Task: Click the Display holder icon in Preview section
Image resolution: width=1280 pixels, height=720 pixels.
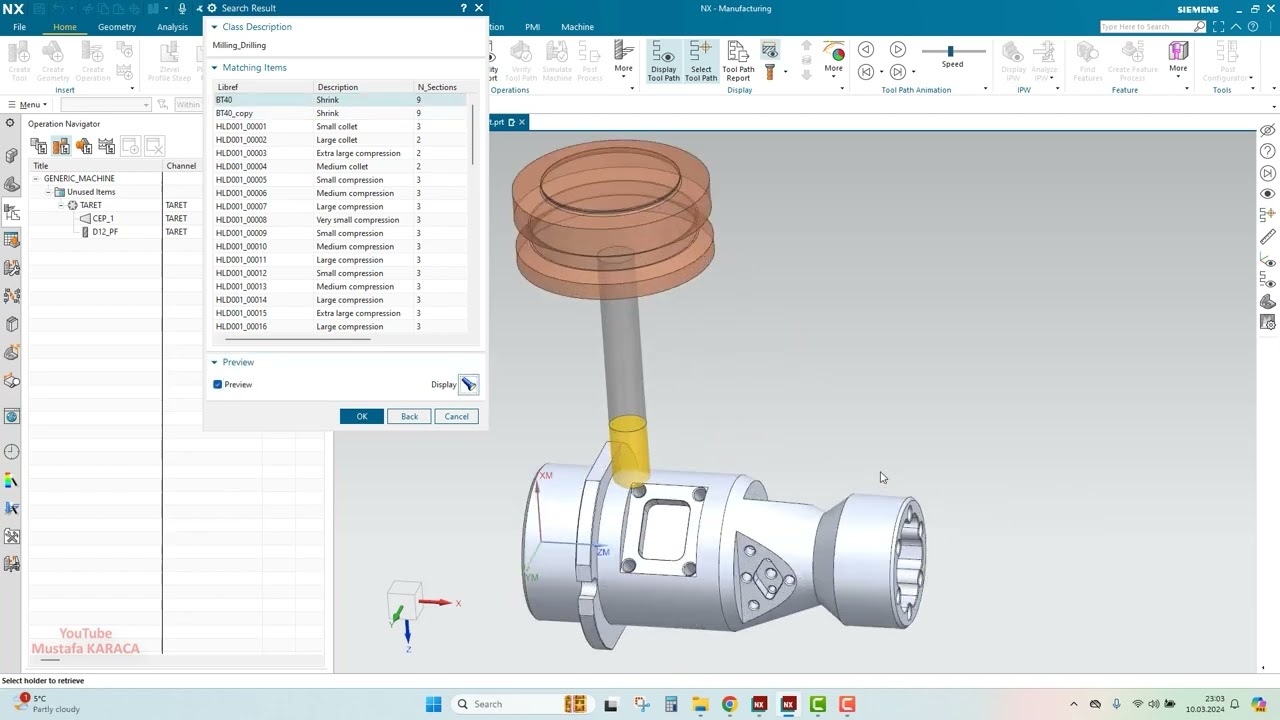Action: pyautogui.click(x=468, y=385)
